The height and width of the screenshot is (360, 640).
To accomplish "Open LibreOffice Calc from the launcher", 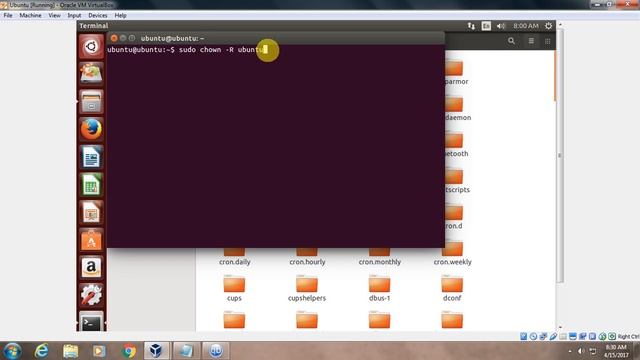I will click(91, 184).
